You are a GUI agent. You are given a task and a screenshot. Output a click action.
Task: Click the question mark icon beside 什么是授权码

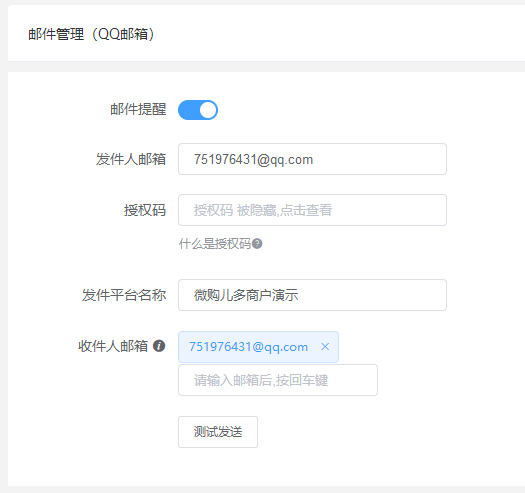pos(257,243)
